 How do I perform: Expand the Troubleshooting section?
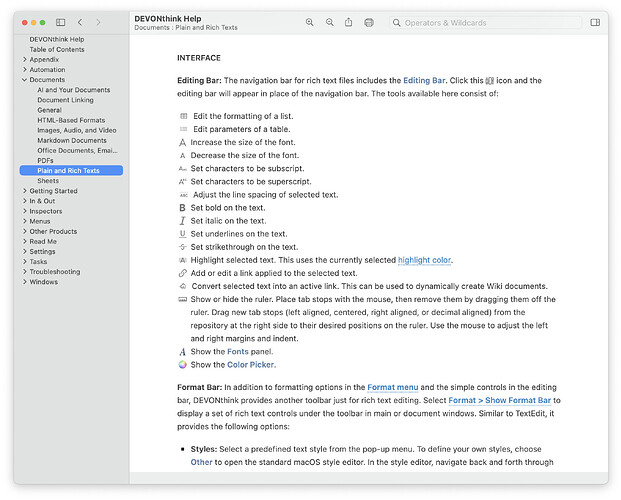24,272
